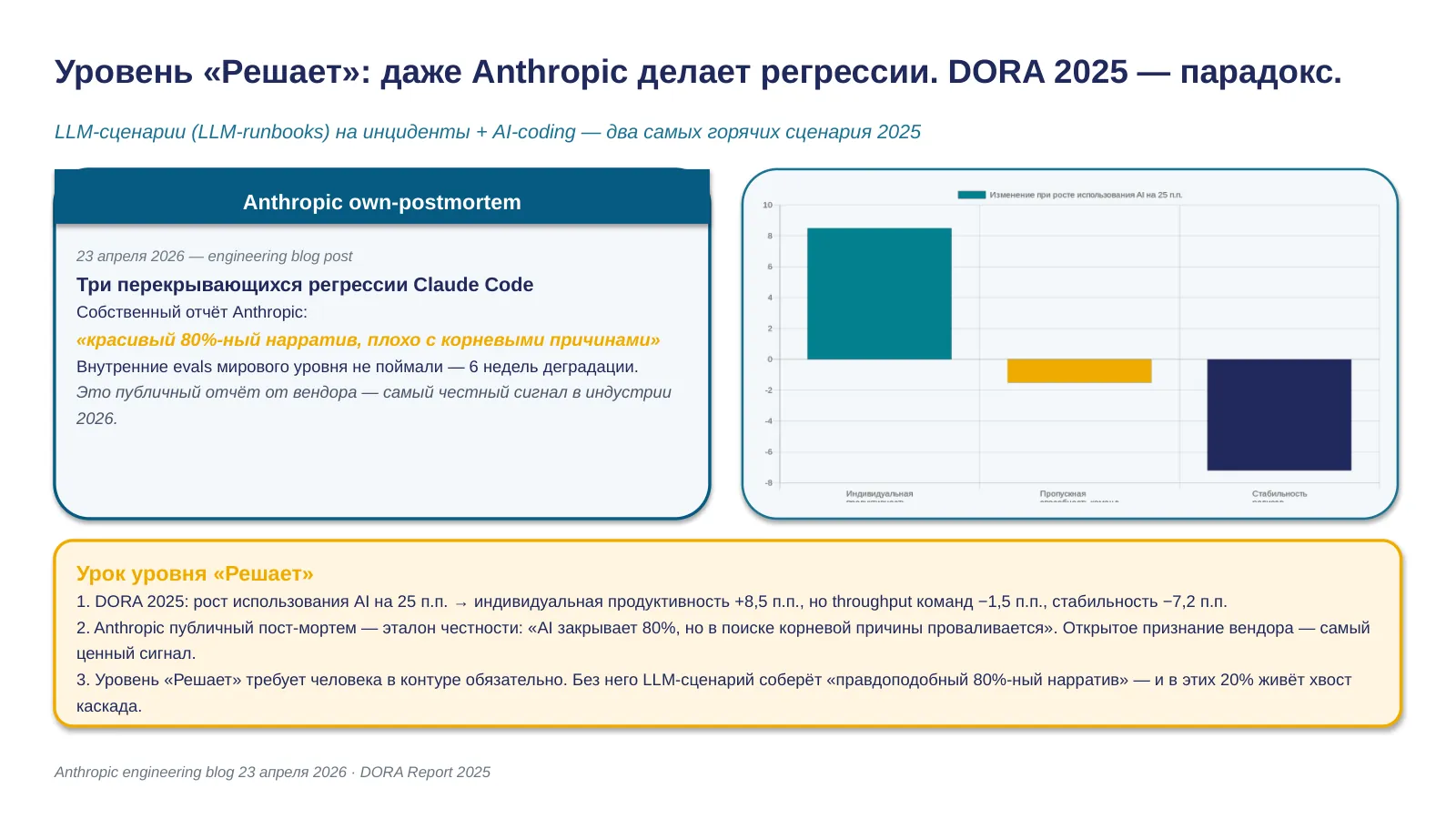Click the orange quote "красивый 80%-ный нарратив"
The height and width of the screenshot is (819, 1456).
click(x=369, y=339)
